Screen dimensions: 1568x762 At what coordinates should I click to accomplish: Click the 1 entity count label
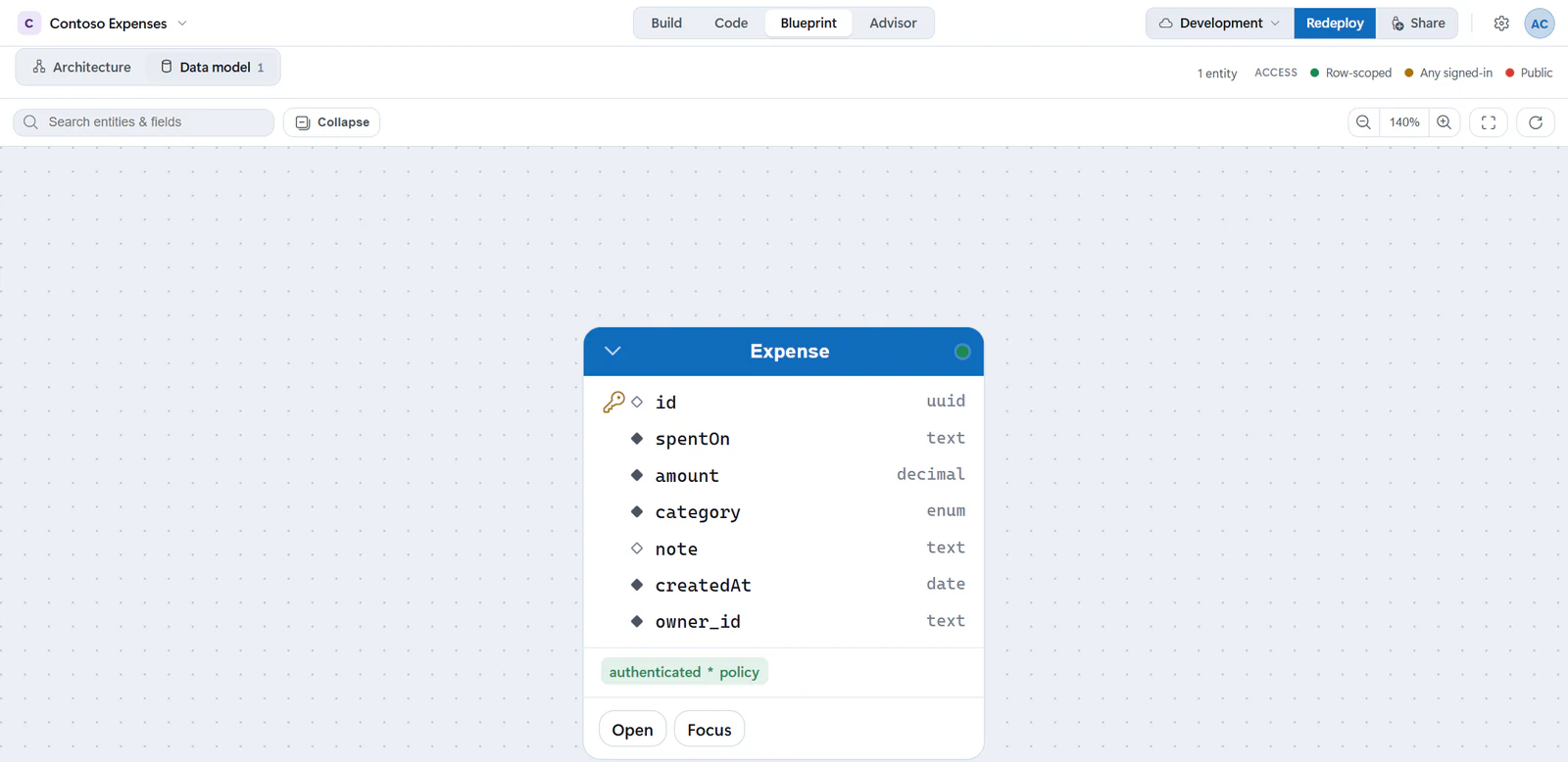point(1217,73)
